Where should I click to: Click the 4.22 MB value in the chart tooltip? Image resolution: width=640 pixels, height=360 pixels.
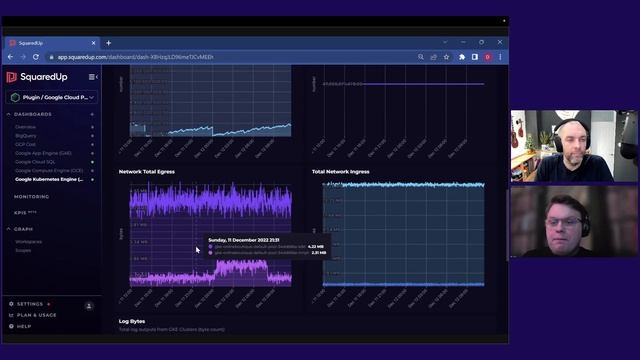click(316, 247)
